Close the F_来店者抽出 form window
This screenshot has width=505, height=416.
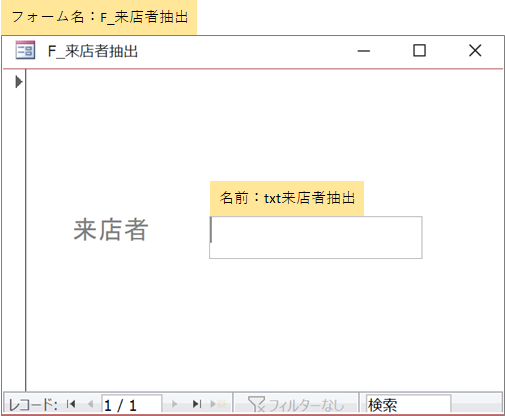[475, 51]
